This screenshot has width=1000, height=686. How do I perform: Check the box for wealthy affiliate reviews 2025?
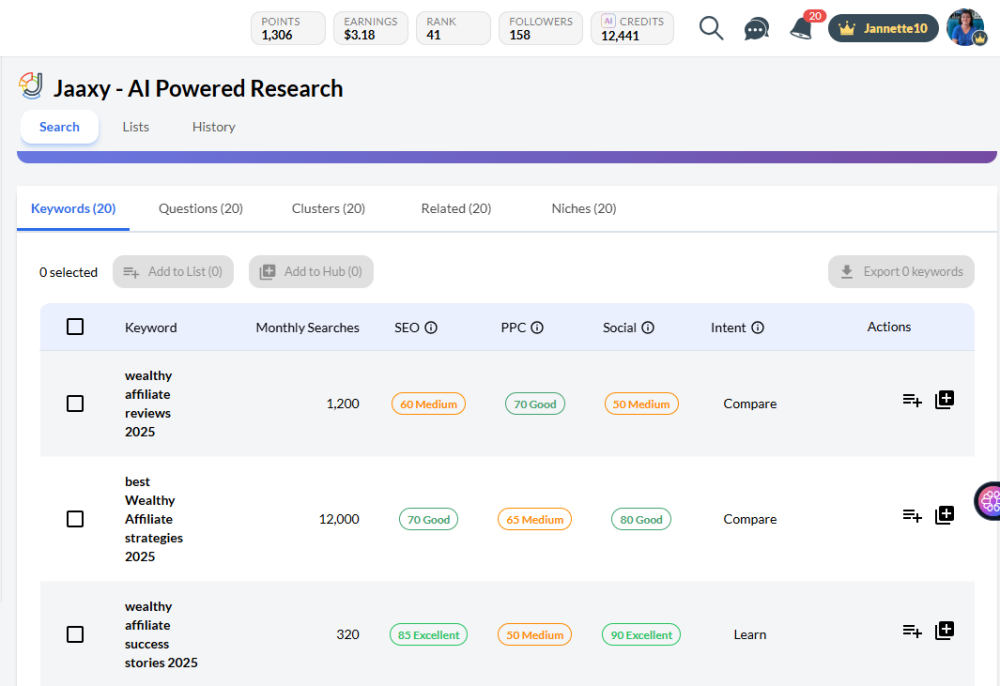click(x=75, y=404)
